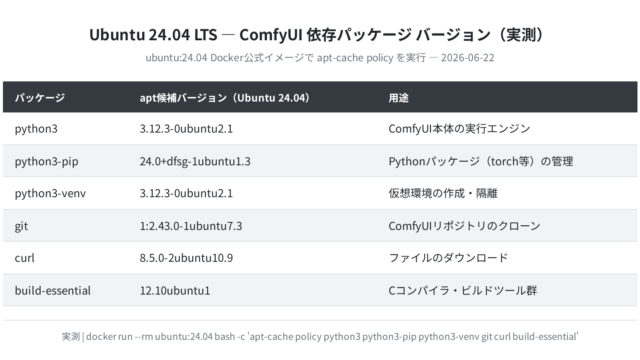640x360 pixels.
Task: Click version '1:2.43.0-1ubuntu7.3'
Action: click(191, 226)
